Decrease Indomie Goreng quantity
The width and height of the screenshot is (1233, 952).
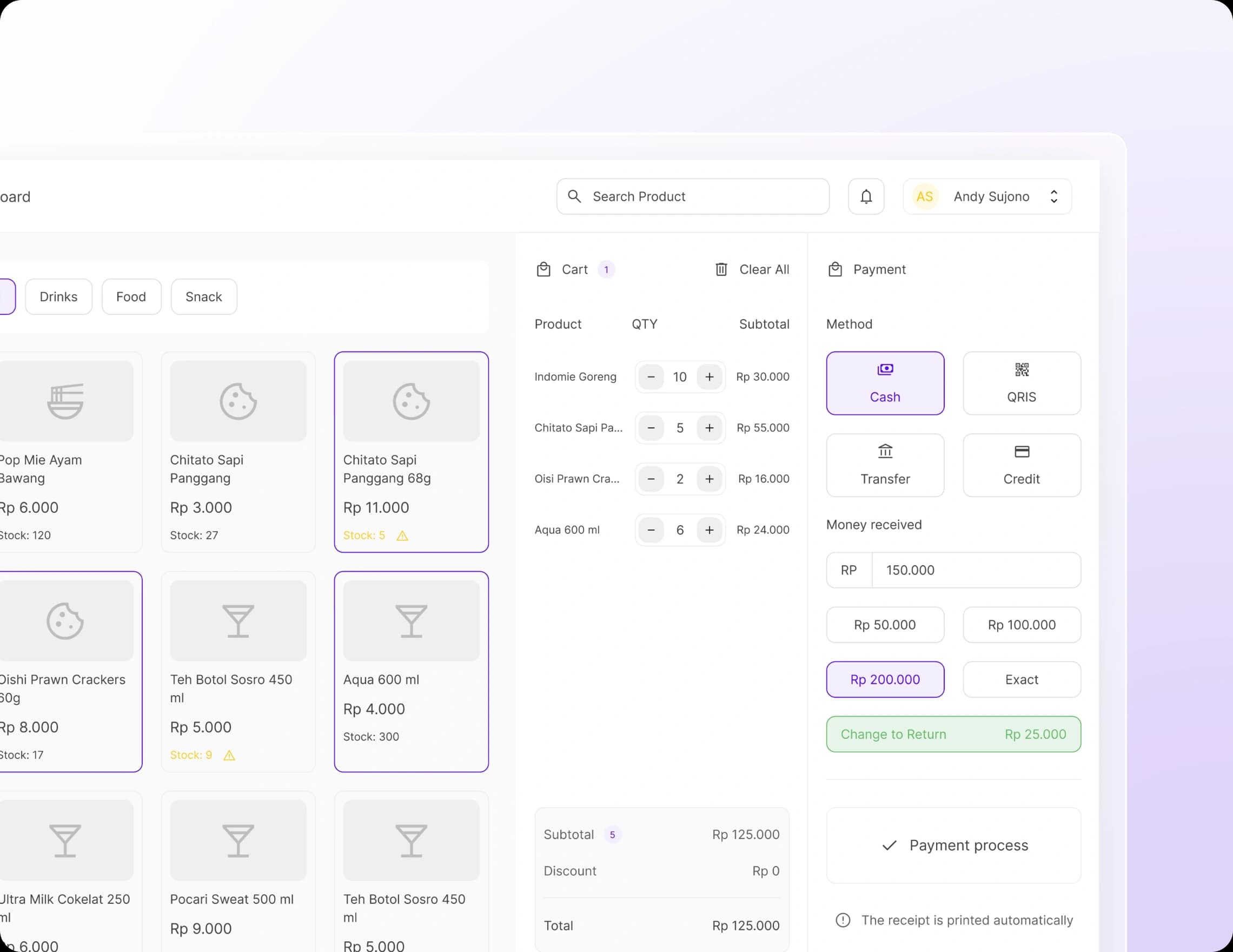(x=651, y=376)
